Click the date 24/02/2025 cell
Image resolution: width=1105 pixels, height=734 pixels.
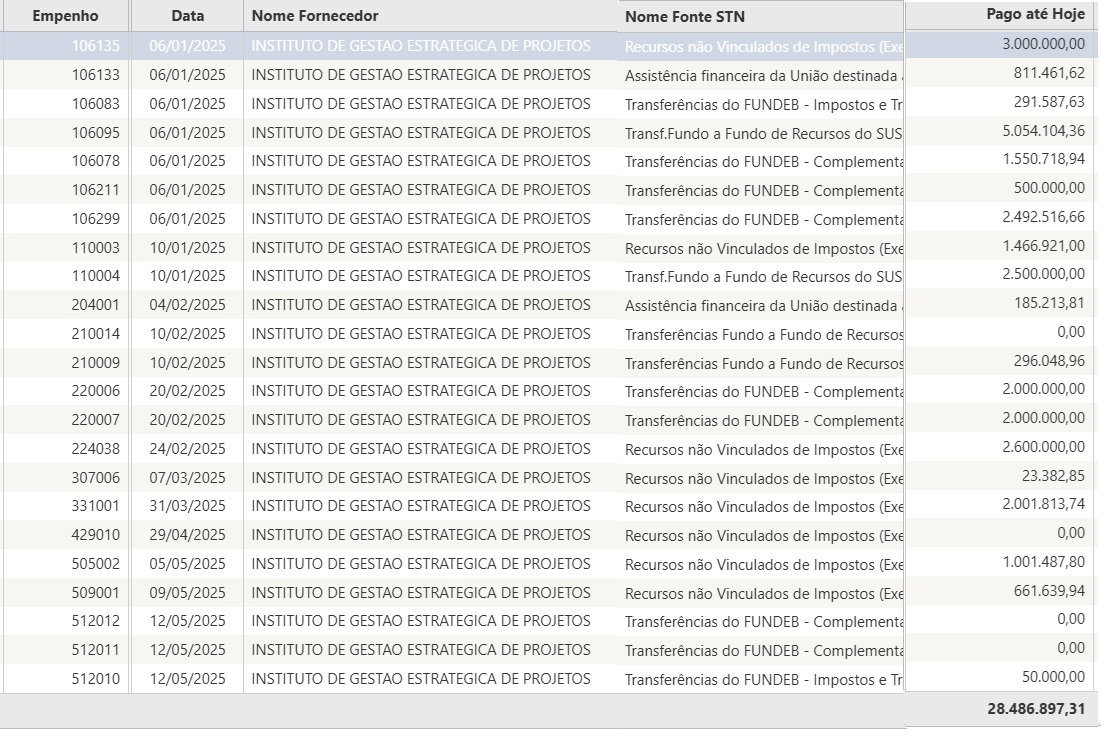click(x=188, y=449)
